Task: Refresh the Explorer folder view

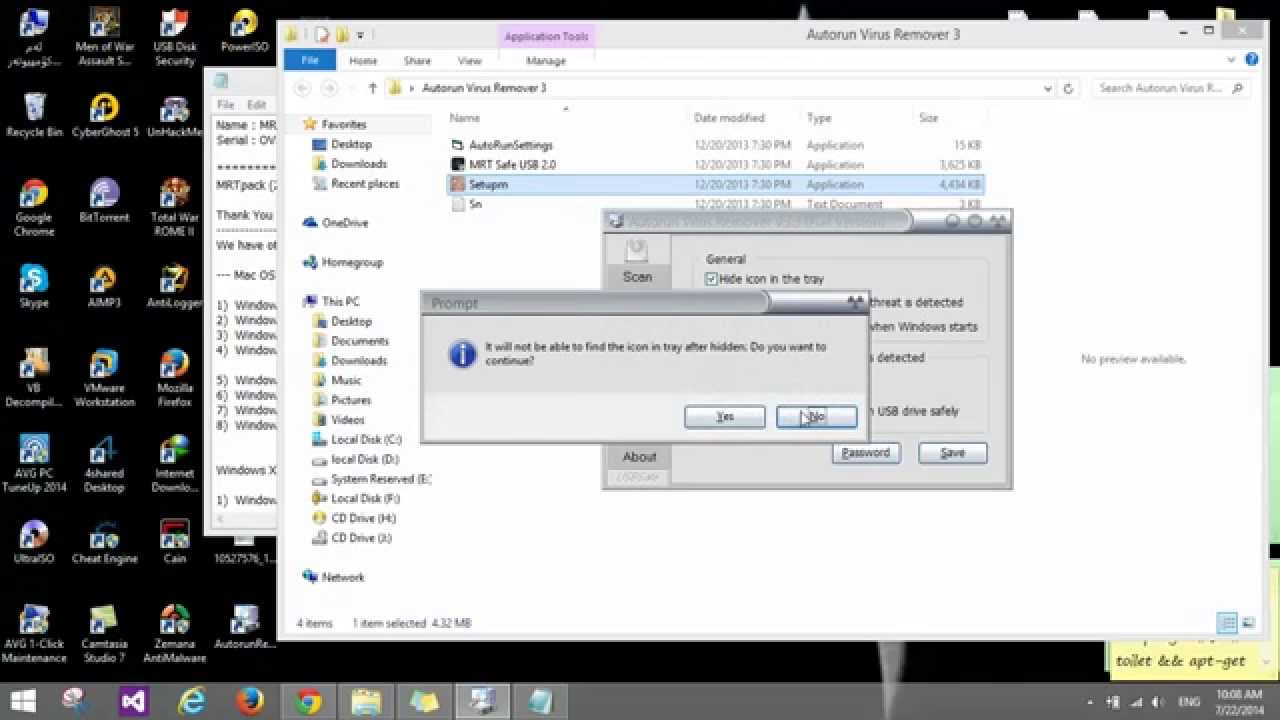Action: point(1068,88)
